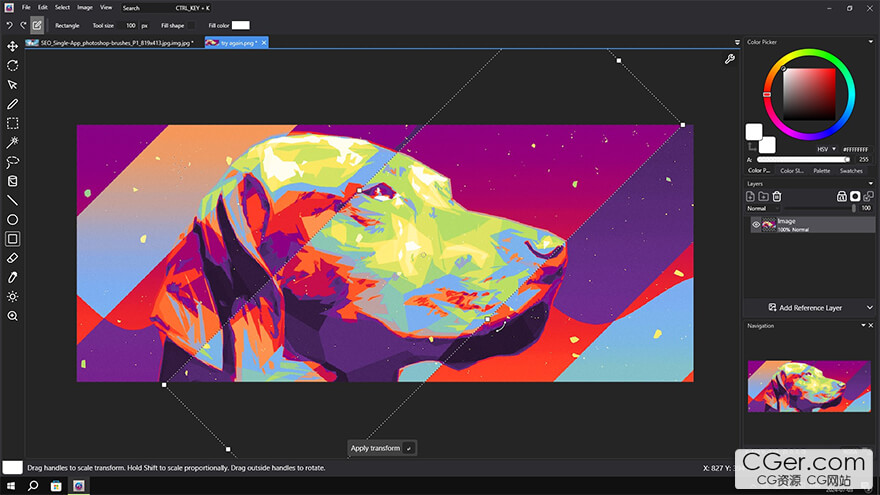Click the Undo arrow in the toolbar
Screen dimensions: 880x495
coord(9,25)
